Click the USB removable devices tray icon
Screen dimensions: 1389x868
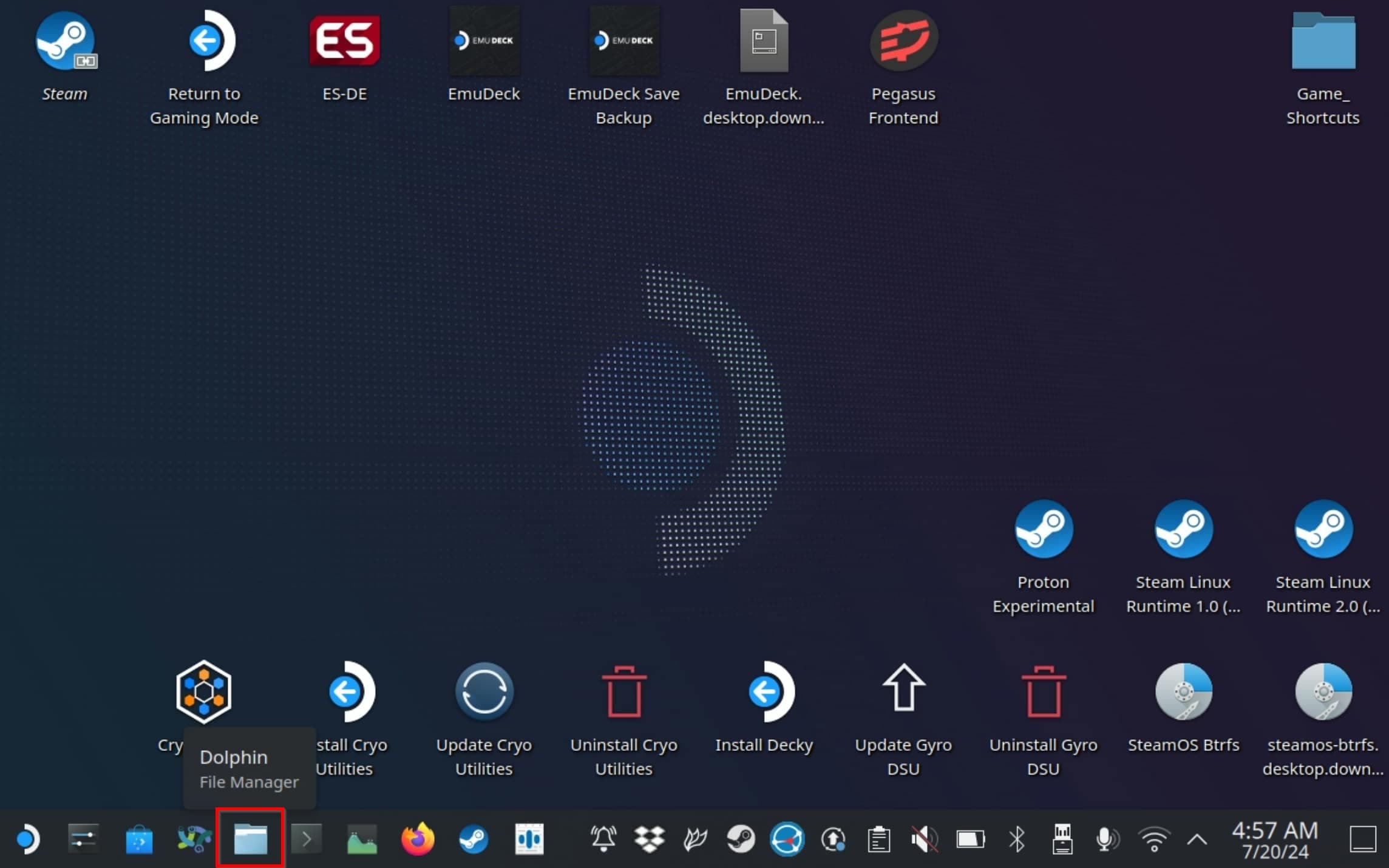click(x=1062, y=839)
